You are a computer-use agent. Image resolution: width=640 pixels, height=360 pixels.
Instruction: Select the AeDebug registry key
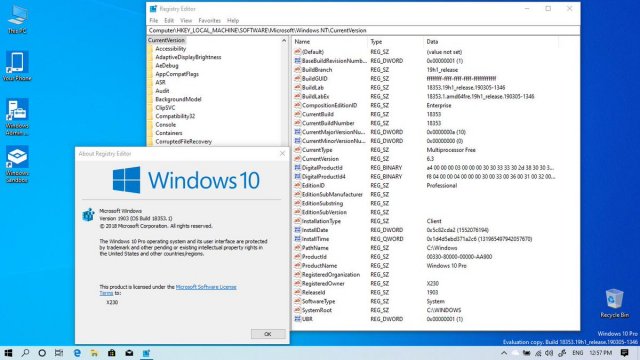pyautogui.click(x=167, y=65)
